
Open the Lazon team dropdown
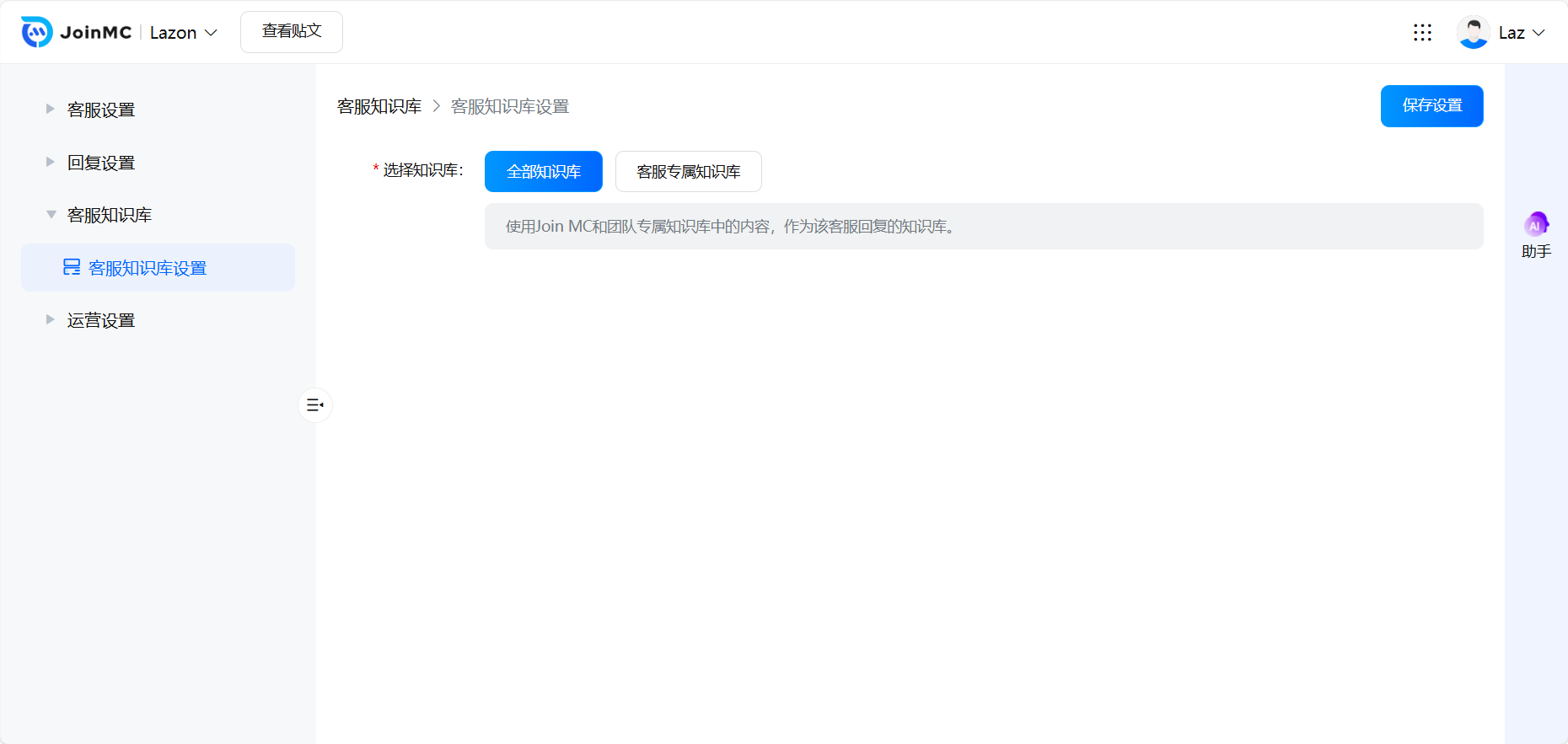[x=184, y=33]
